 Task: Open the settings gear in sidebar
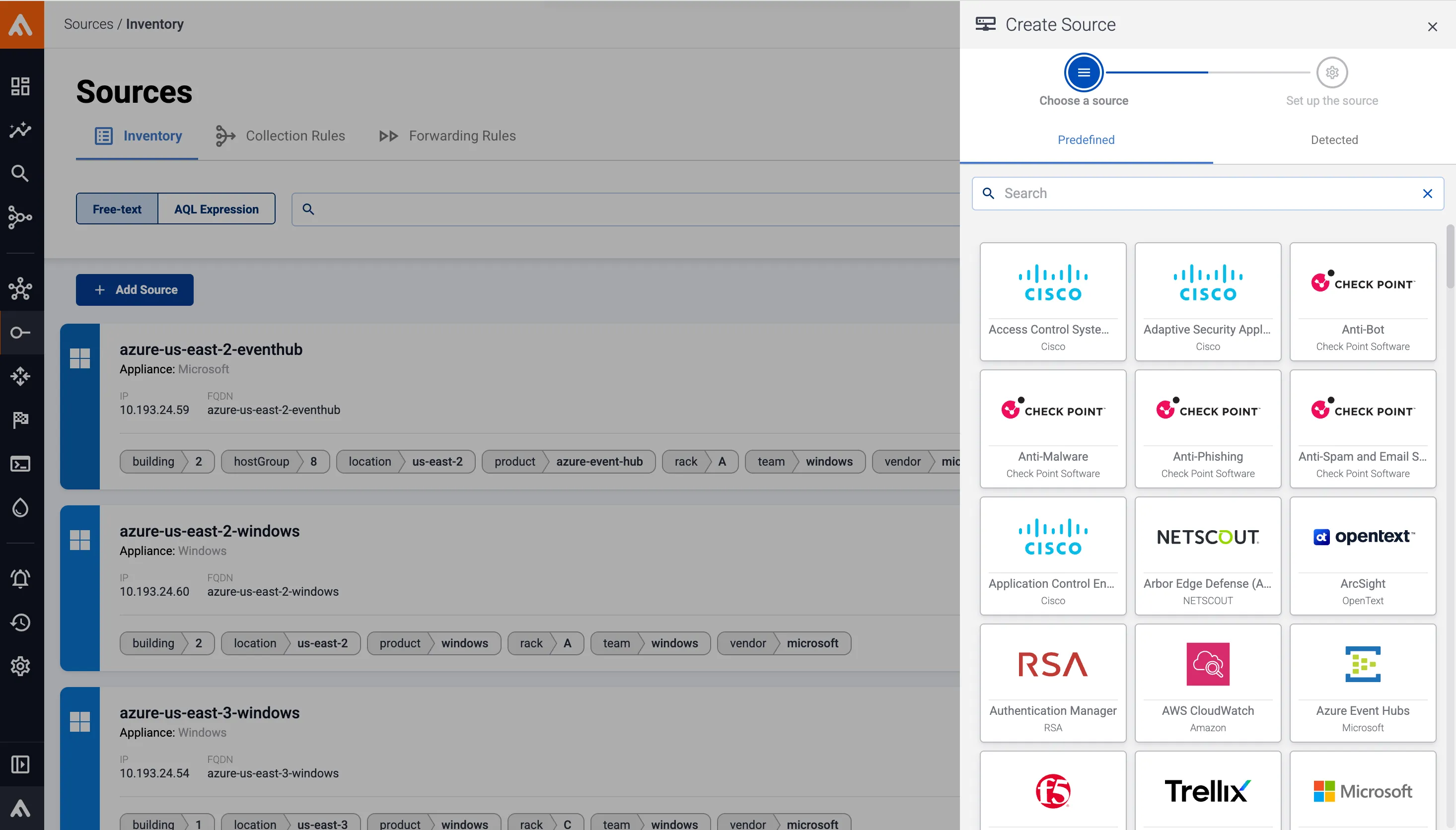coord(20,666)
